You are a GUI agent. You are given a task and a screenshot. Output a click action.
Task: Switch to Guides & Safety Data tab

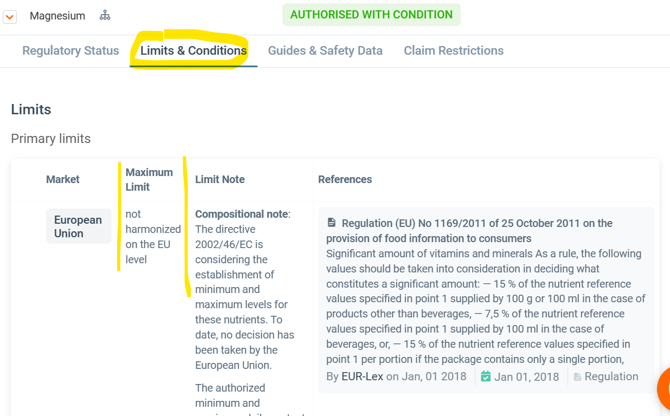pos(325,51)
